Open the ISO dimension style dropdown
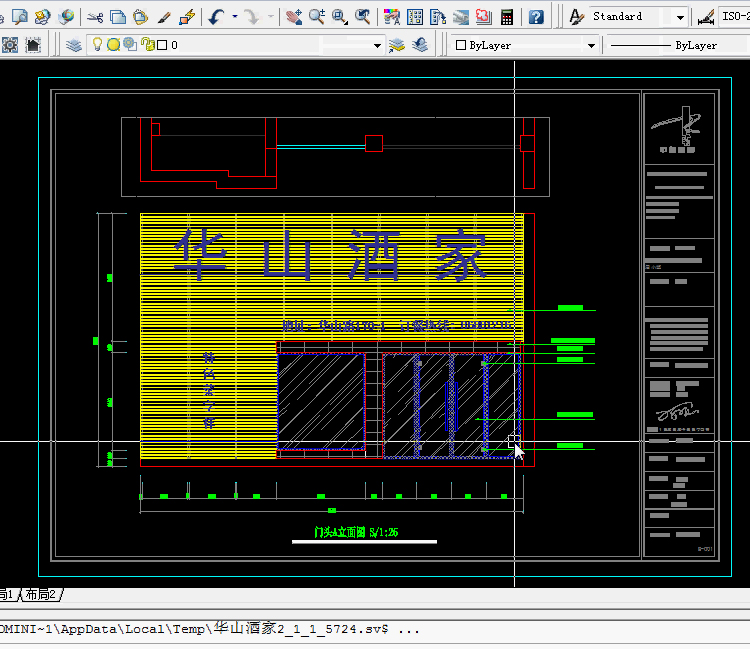Viewport: 750px width, 649px height. pyautogui.click(x=734, y=17)
